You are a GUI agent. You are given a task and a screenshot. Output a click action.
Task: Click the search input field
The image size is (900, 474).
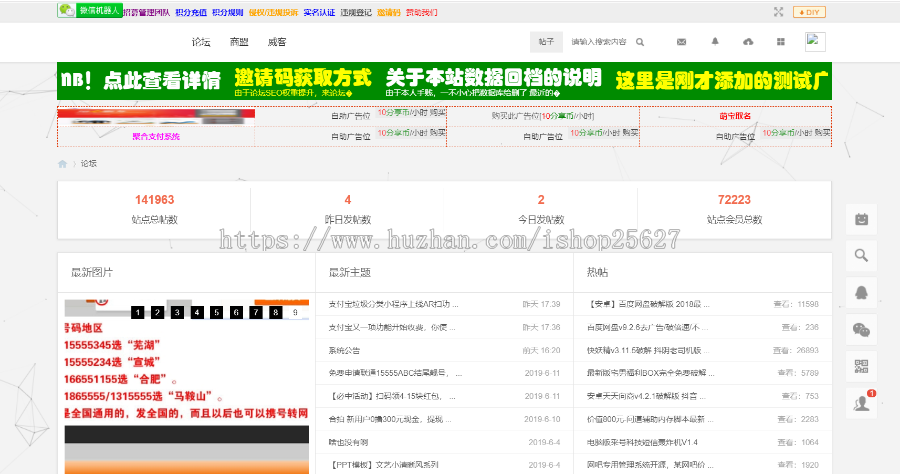[x=598, y=42]
